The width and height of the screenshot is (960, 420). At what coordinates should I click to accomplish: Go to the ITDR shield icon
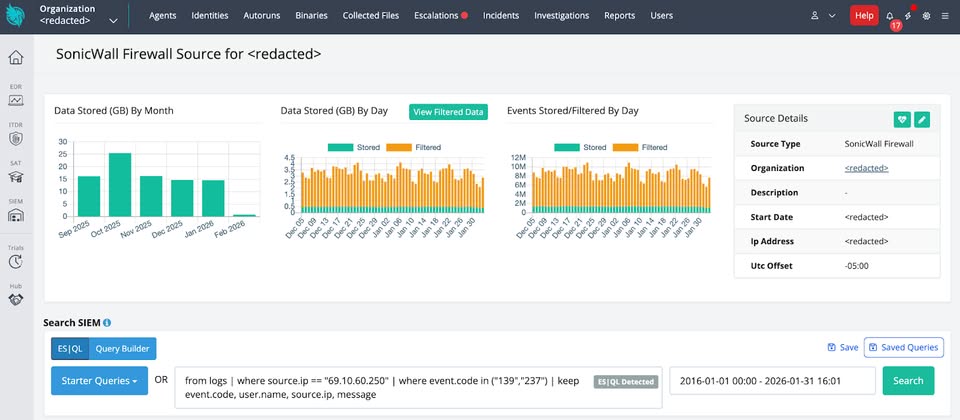tap(16, 135)
